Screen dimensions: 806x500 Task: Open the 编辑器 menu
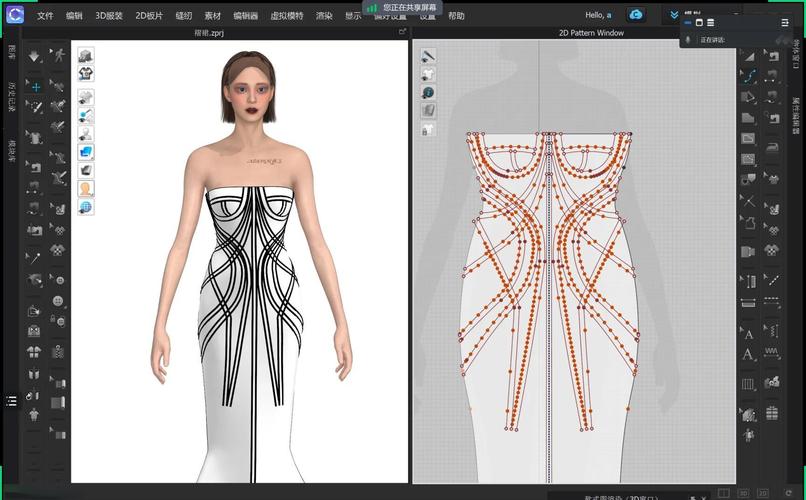(246, 16)
